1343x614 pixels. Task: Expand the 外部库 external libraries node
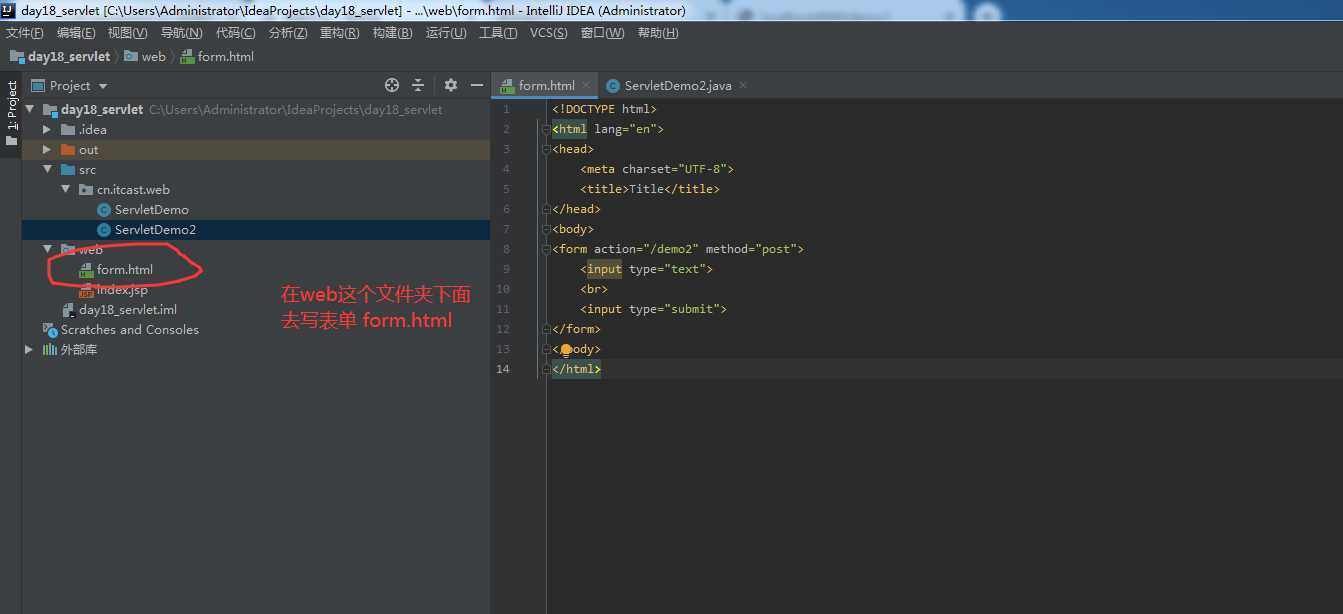pyautogui.click(x=29, y=350)
